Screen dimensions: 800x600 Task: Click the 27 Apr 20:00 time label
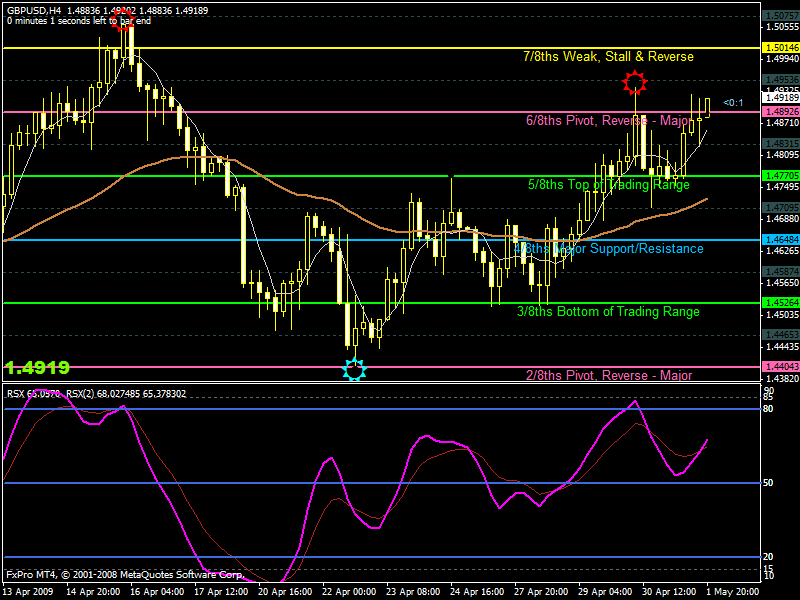pos(541,592)
